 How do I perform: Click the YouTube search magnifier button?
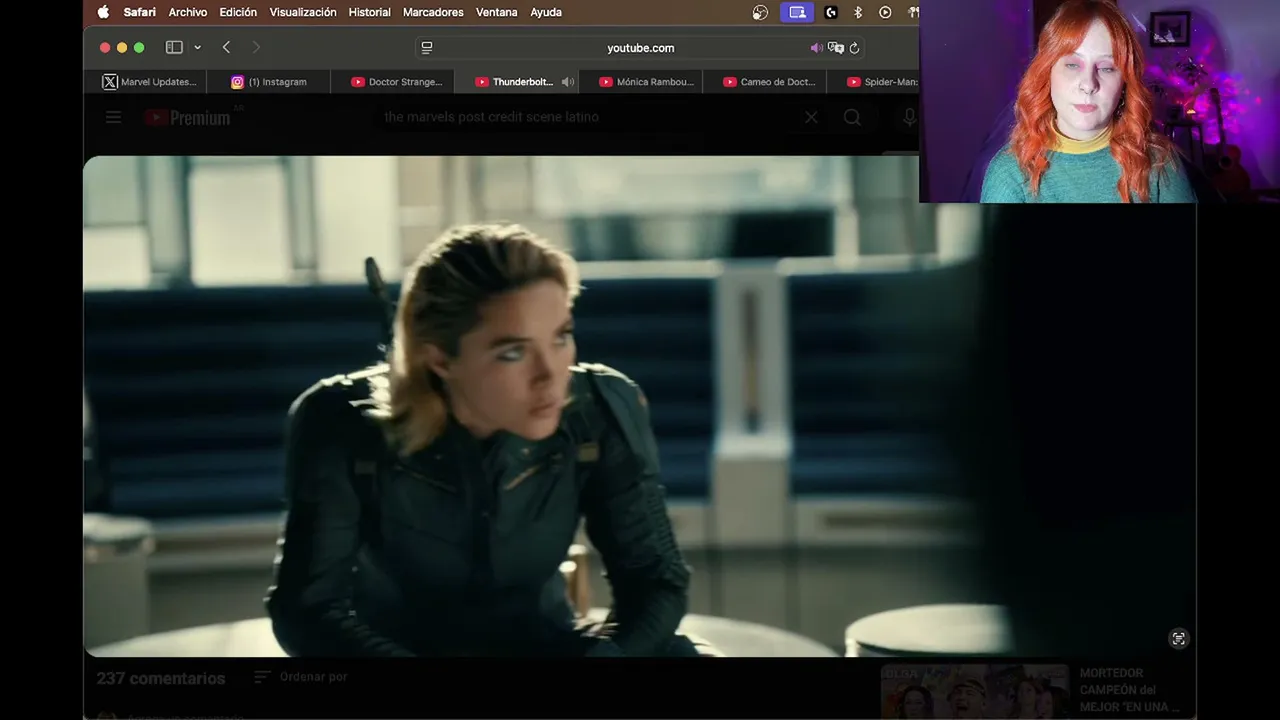(x=852, y=117)
